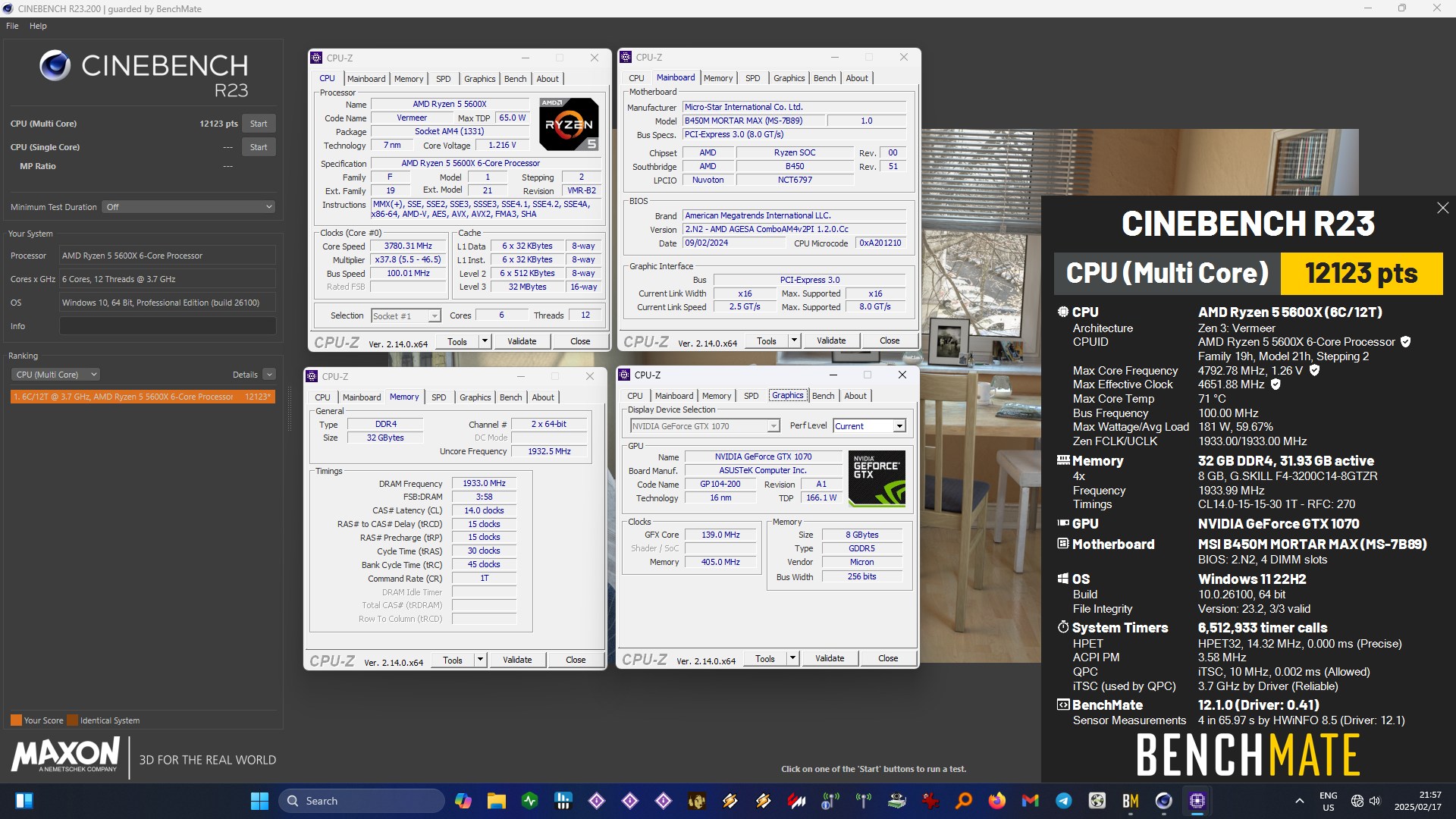This screenshot has width=1456, height=819.
Task: Switch to CPU-Z via its taskbar icon
Action: click(x=1197, y=801)
